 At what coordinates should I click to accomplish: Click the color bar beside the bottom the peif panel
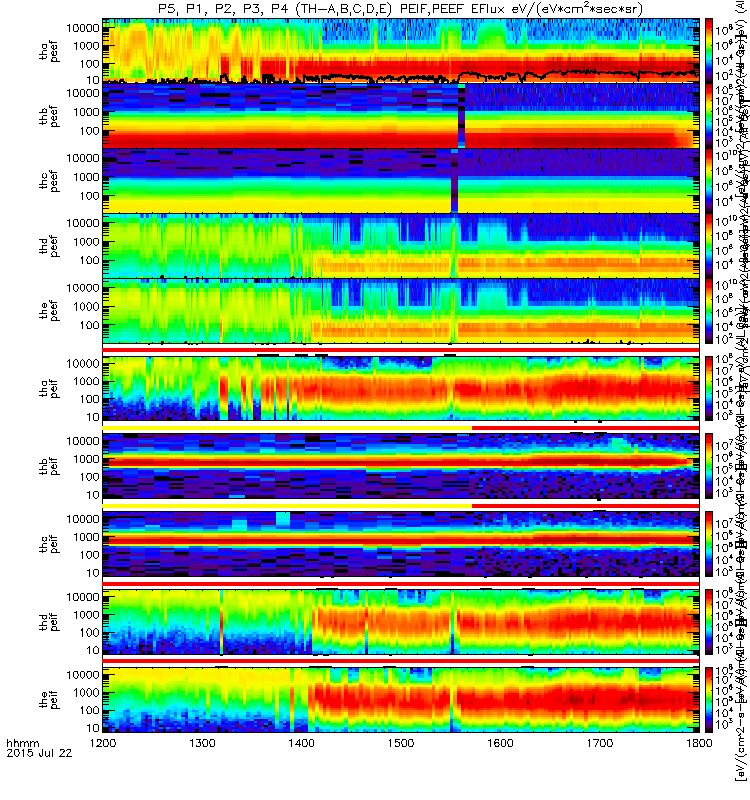coord(709,699)
